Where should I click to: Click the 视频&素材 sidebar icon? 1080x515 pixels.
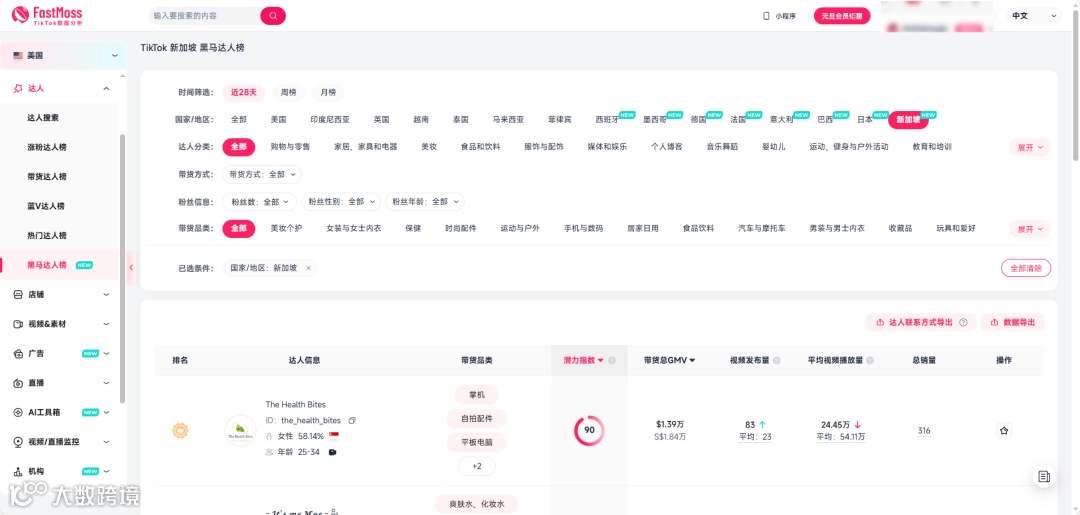coord(19,324)
